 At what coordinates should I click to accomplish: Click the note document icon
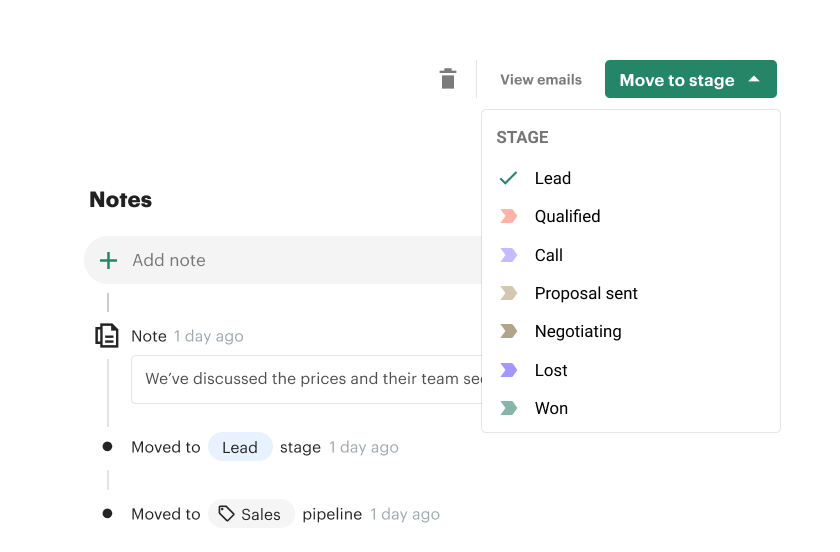(x=107, y=336)
